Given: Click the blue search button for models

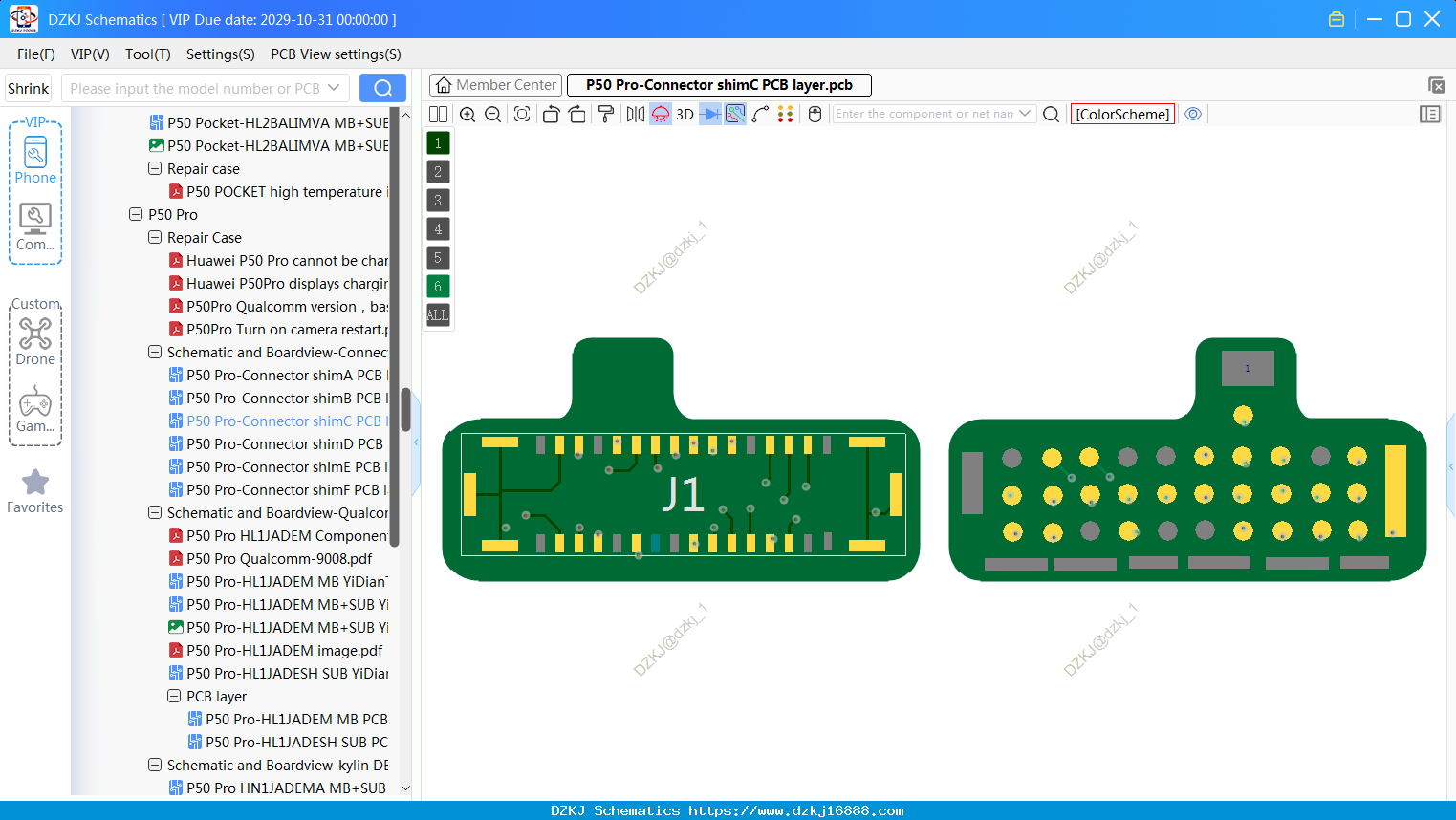Looking at the screenshot, I should click(x=382, y=88).
